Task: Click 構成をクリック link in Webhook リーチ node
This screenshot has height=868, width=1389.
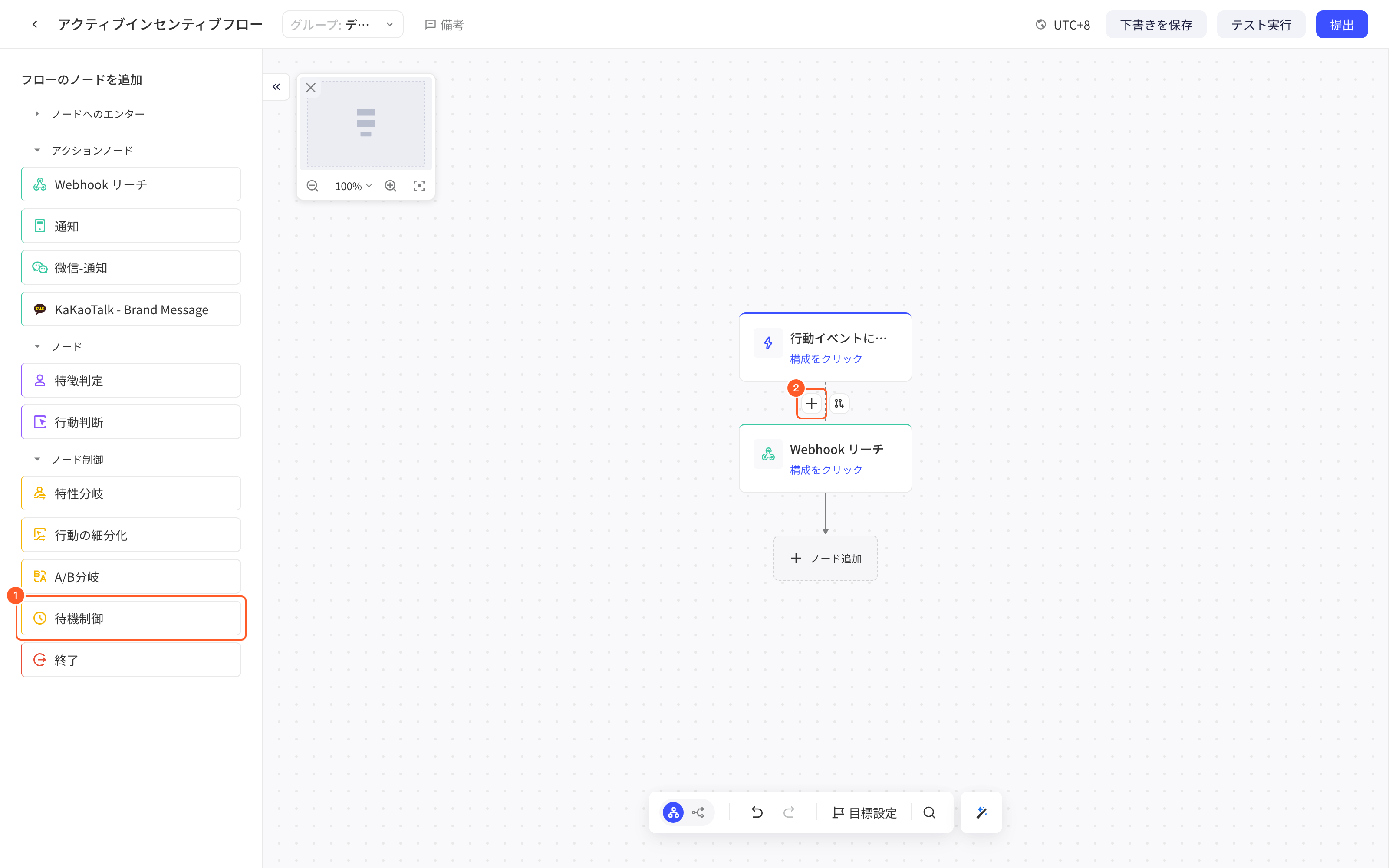Action: pos(826,470)
